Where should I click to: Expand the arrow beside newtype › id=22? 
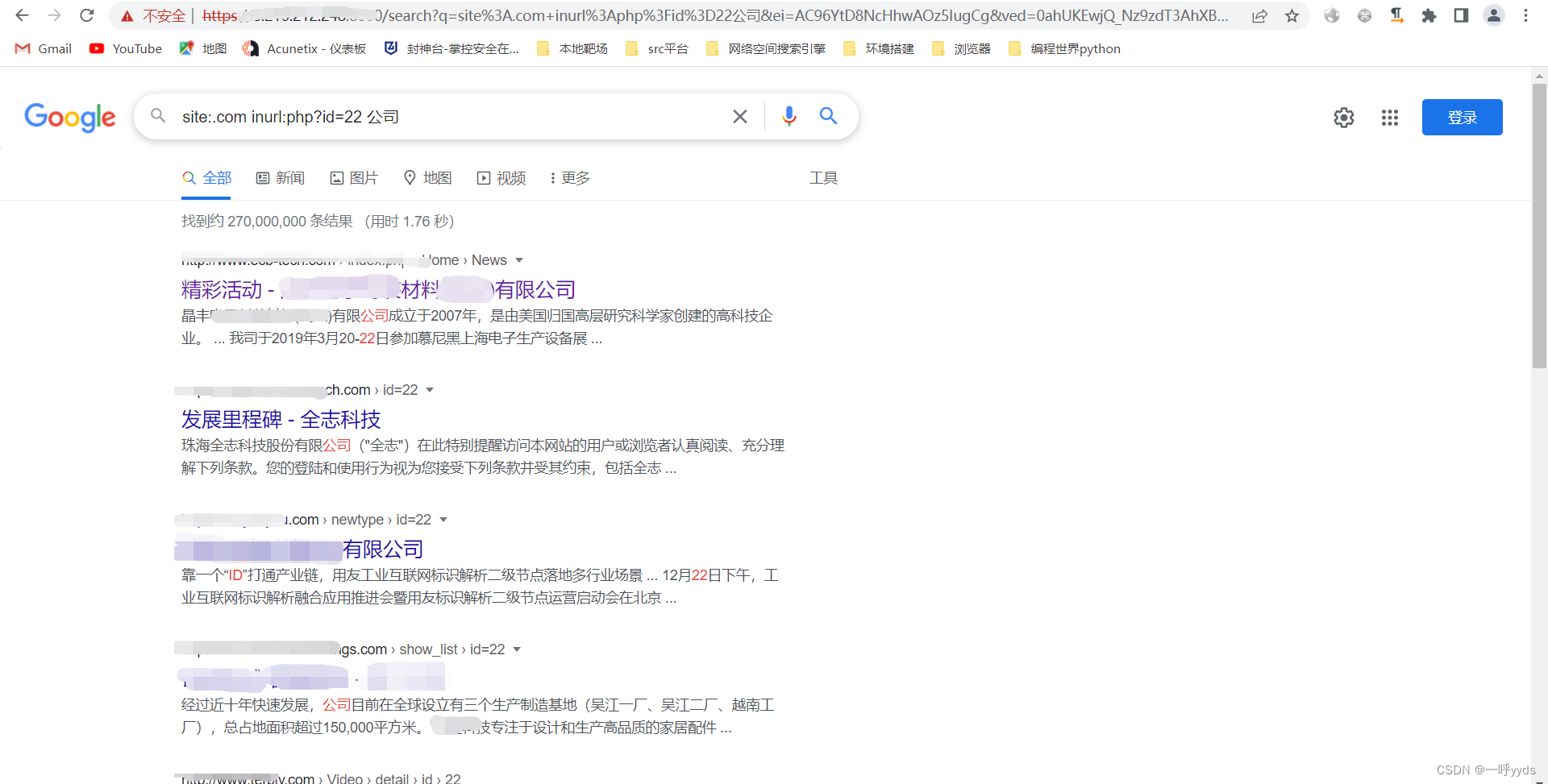(x=443, y=520)
